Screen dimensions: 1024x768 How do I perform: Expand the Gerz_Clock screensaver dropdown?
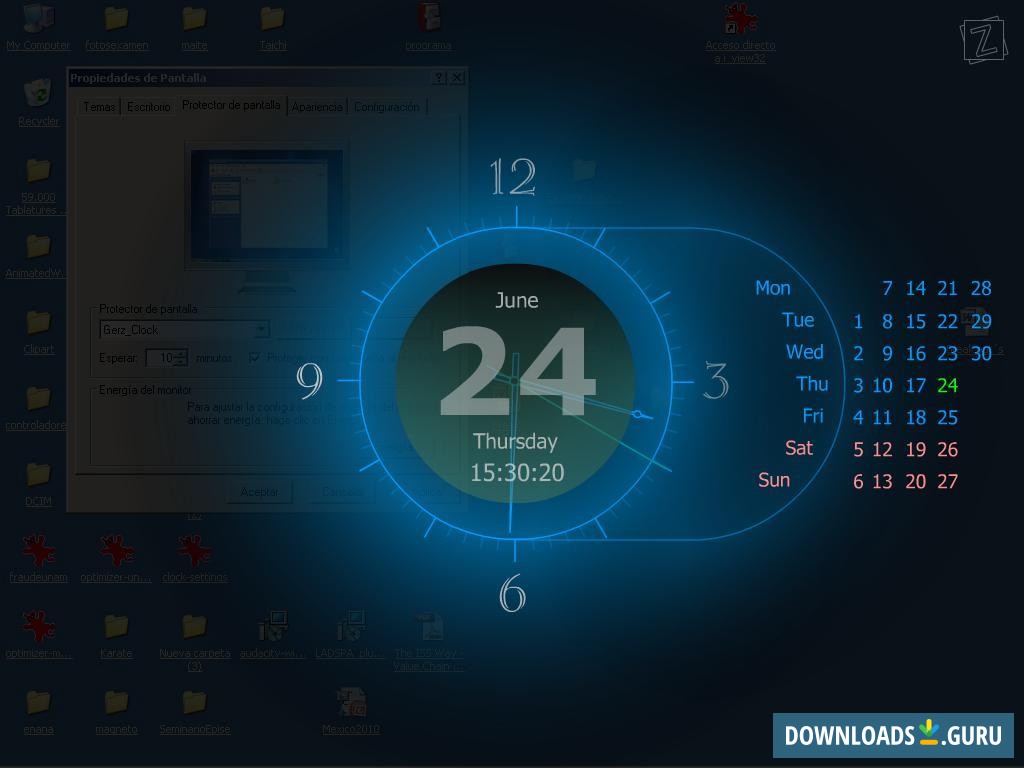pos(261,329)
